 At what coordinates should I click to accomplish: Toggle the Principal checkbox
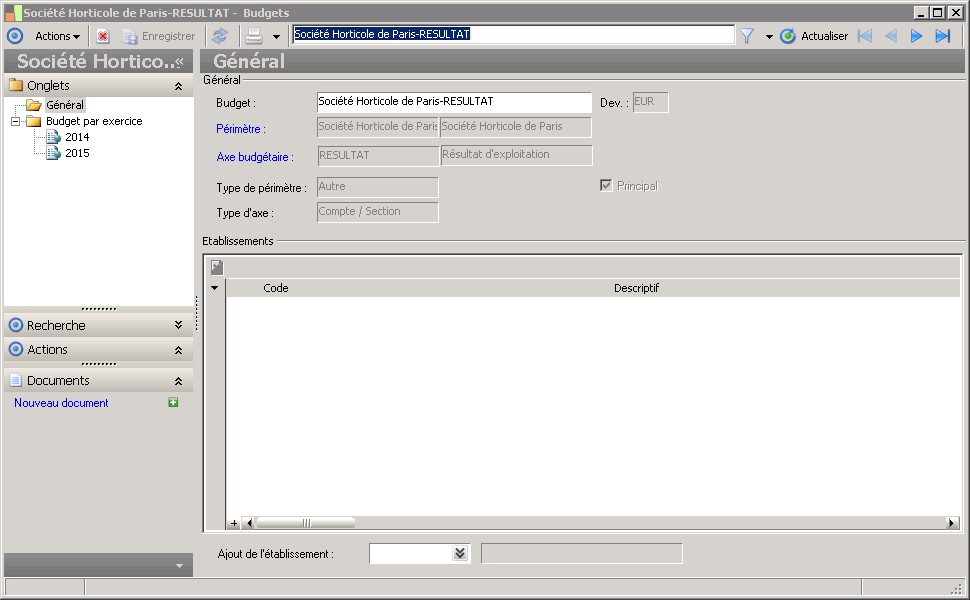[606, 186]
